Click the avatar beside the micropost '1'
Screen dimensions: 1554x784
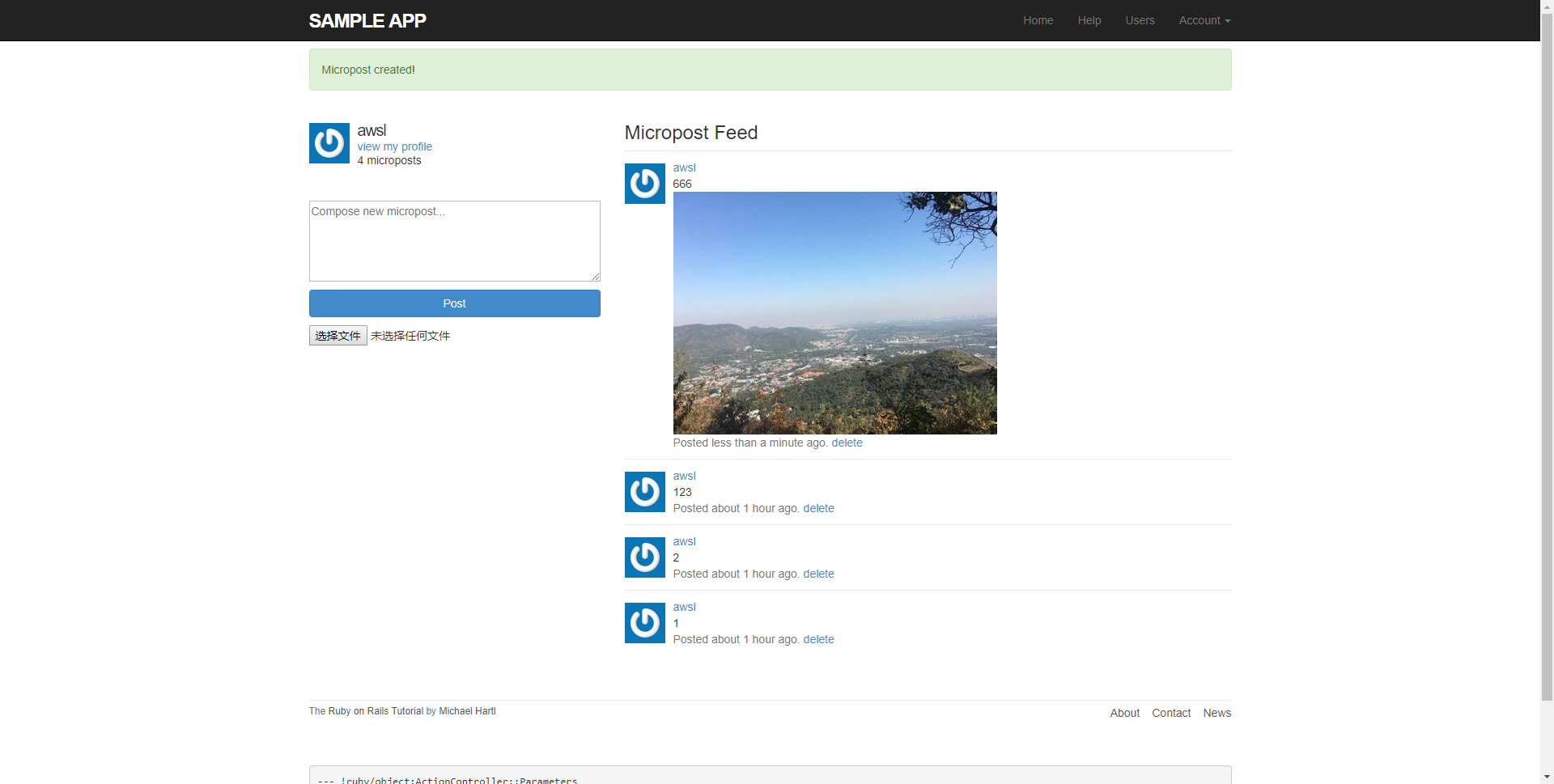(645, 623)
